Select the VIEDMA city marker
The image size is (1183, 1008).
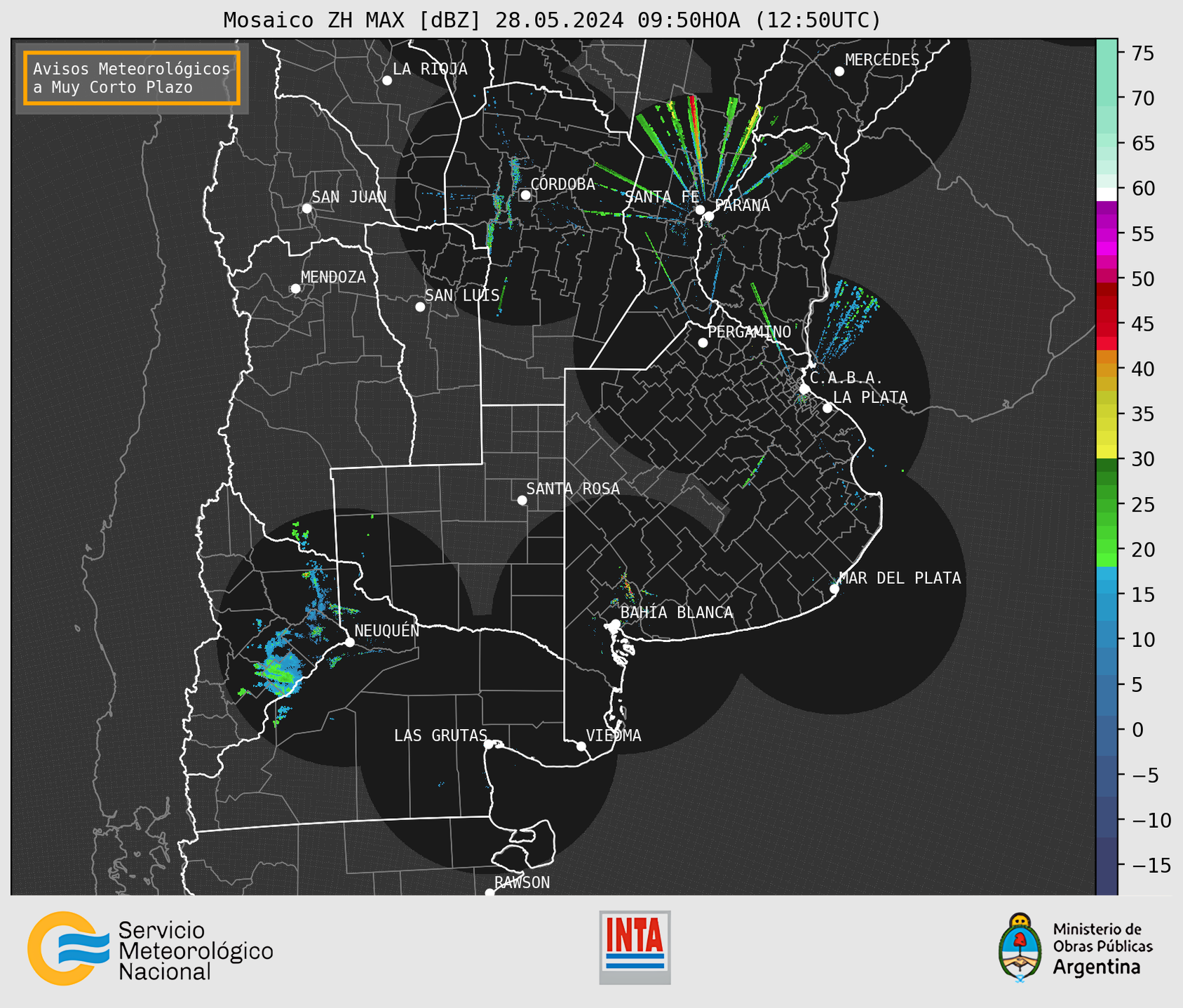[x=581, y=747]
